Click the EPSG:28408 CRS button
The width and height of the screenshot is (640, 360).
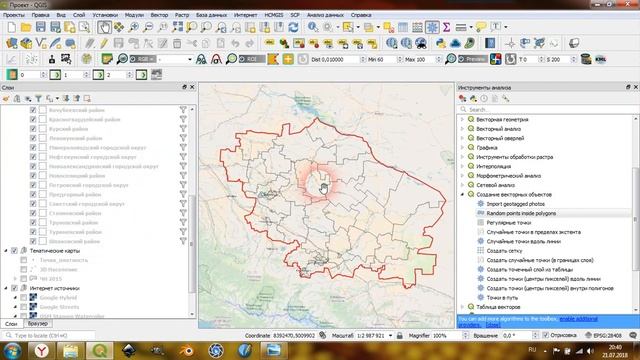603,336
